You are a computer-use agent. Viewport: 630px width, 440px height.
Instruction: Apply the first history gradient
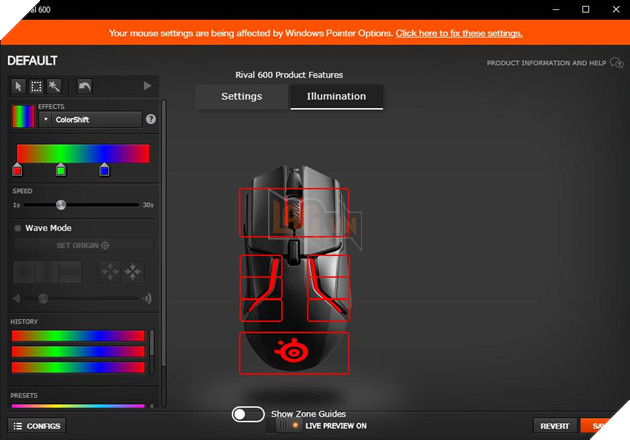[78, 336]
